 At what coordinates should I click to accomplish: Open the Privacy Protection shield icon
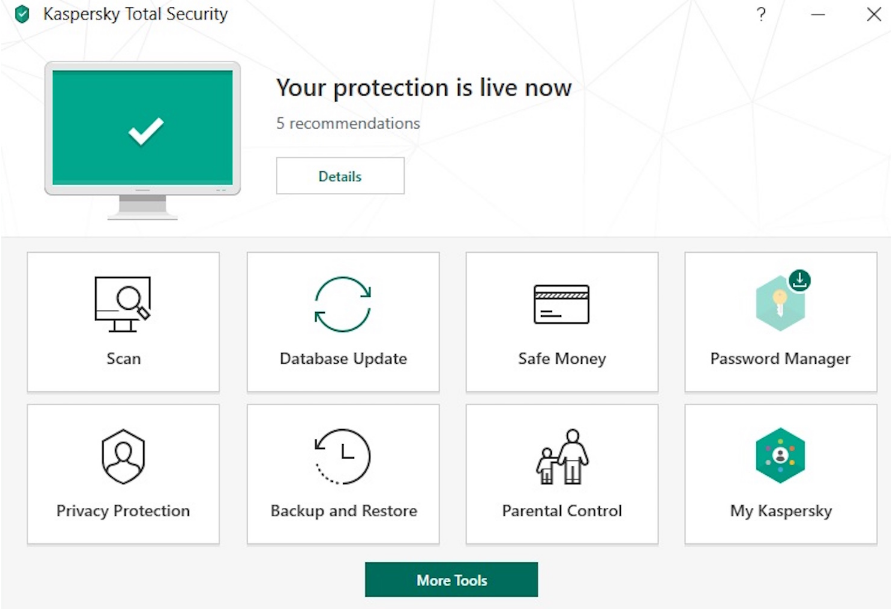[x=123, y=456]
